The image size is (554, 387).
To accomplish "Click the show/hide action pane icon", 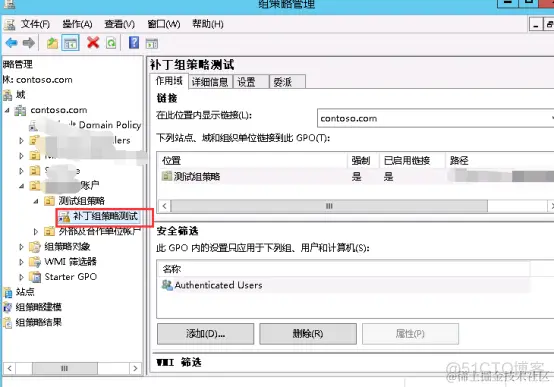I will click(152, 43).
